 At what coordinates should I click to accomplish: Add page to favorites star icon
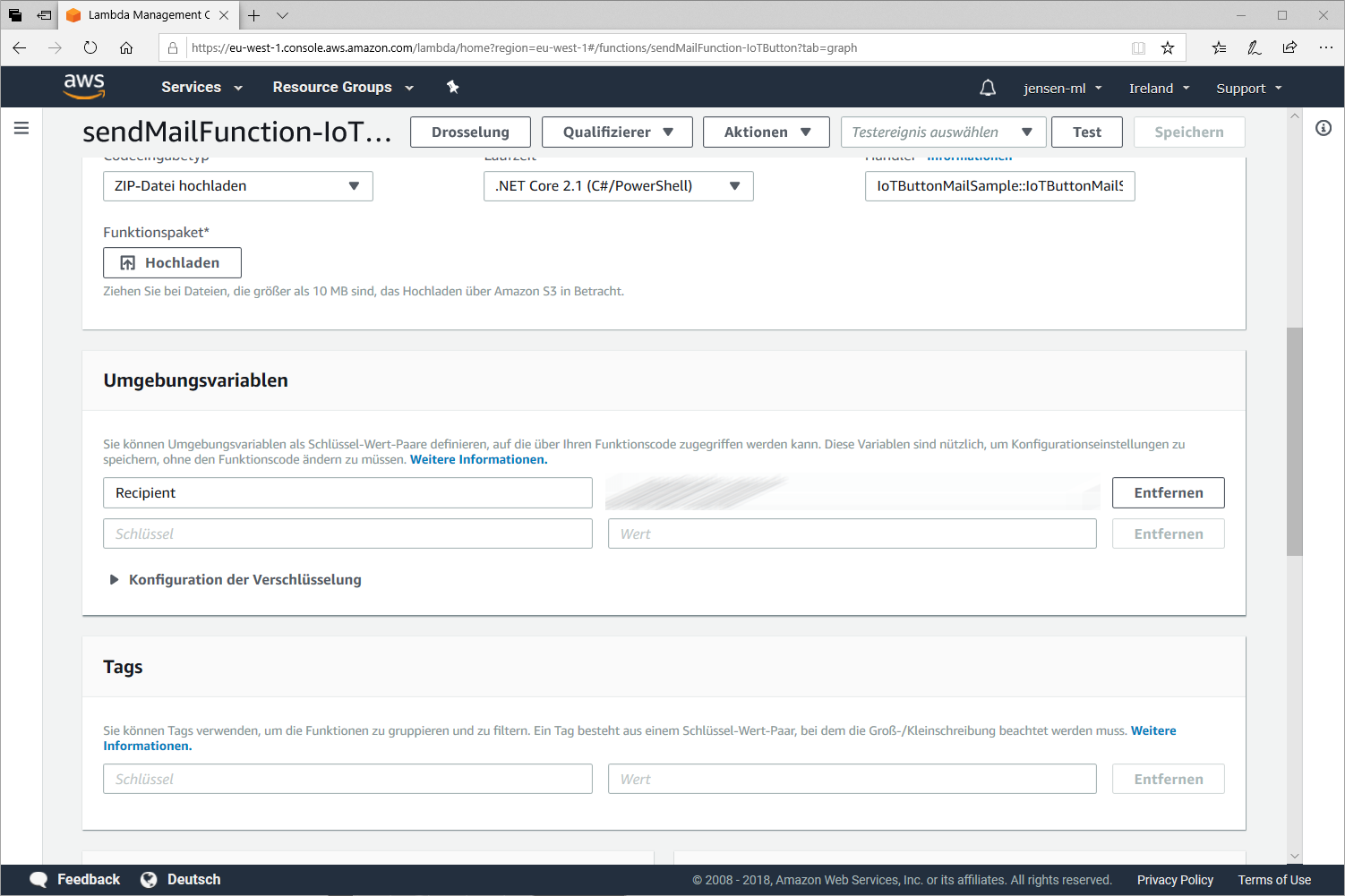[1168, 47]
